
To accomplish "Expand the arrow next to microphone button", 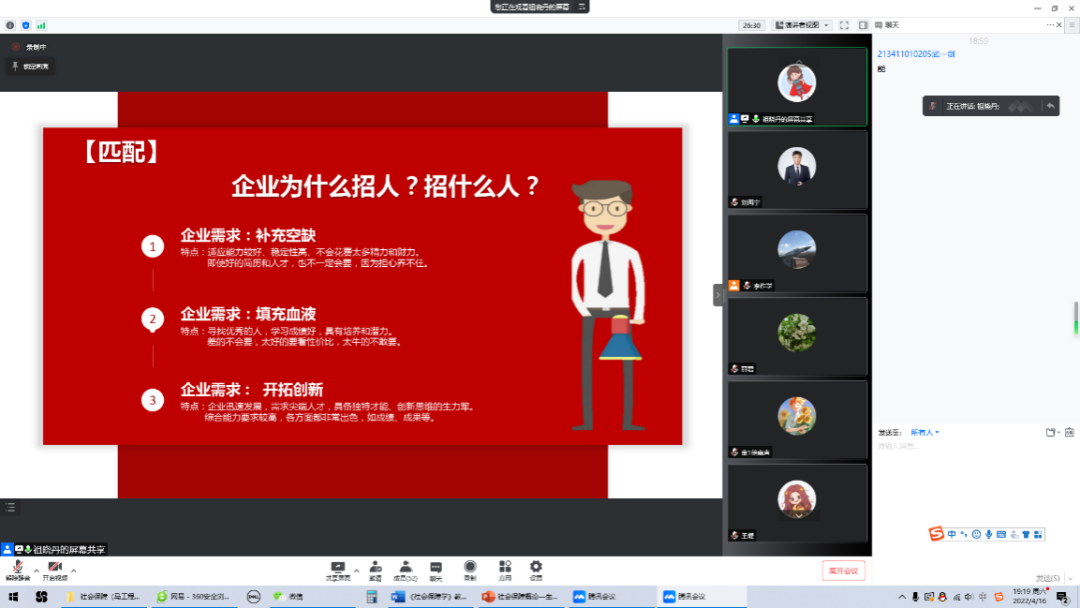I will 35,570.
